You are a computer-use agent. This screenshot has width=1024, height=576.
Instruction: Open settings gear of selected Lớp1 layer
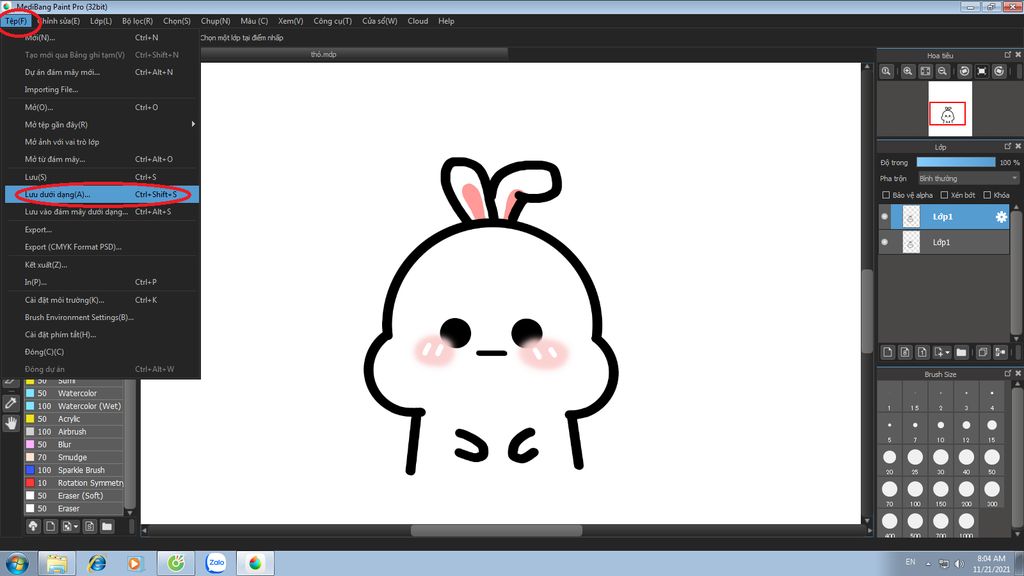pyautogui.click(x=1001, y=217)
